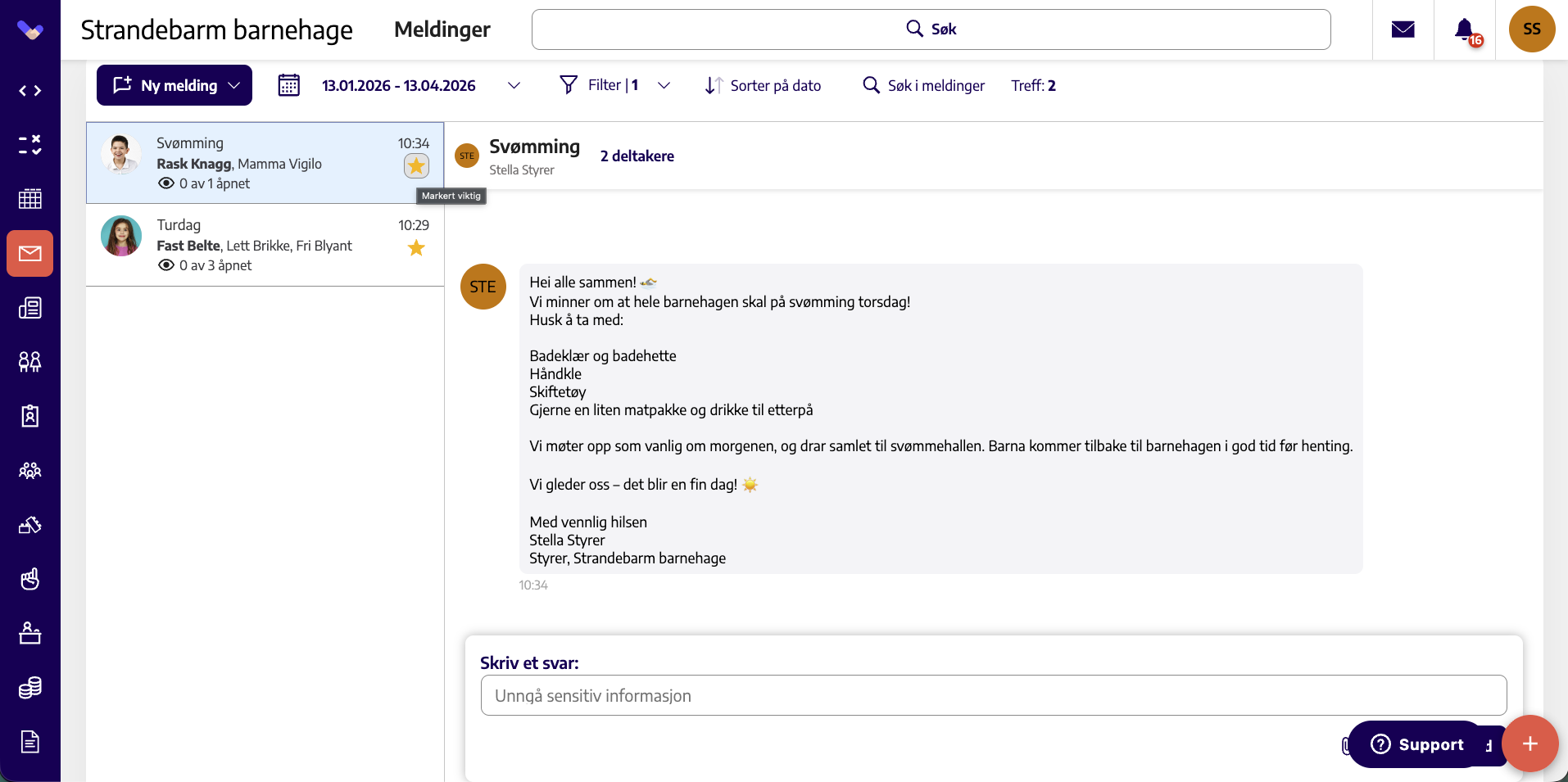Open the Turdag message in list
Image resolution: width=1568 pixels, height=782 pixels.
point(265,245)
